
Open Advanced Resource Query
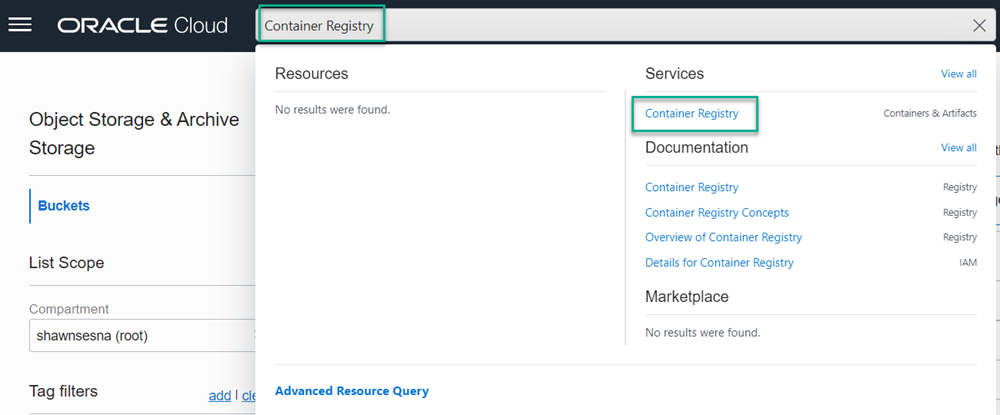(x=351, y=391)
